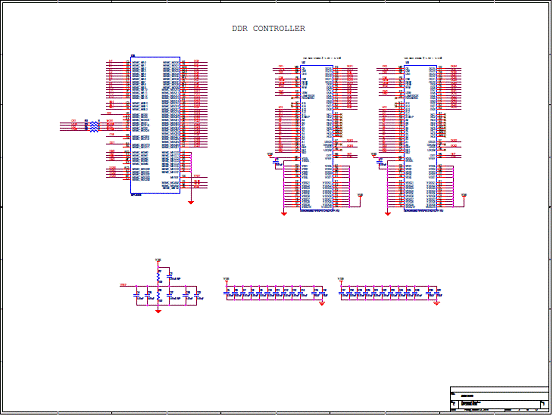Screen dimensions: 553x416
Task: Click the ground symbol at the middle capacitor bank's end
Action: (322, 303)
